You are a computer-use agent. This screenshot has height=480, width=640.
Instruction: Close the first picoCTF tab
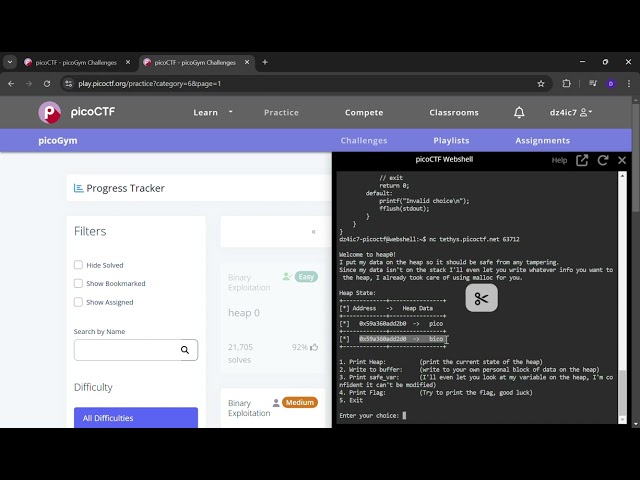128,62
